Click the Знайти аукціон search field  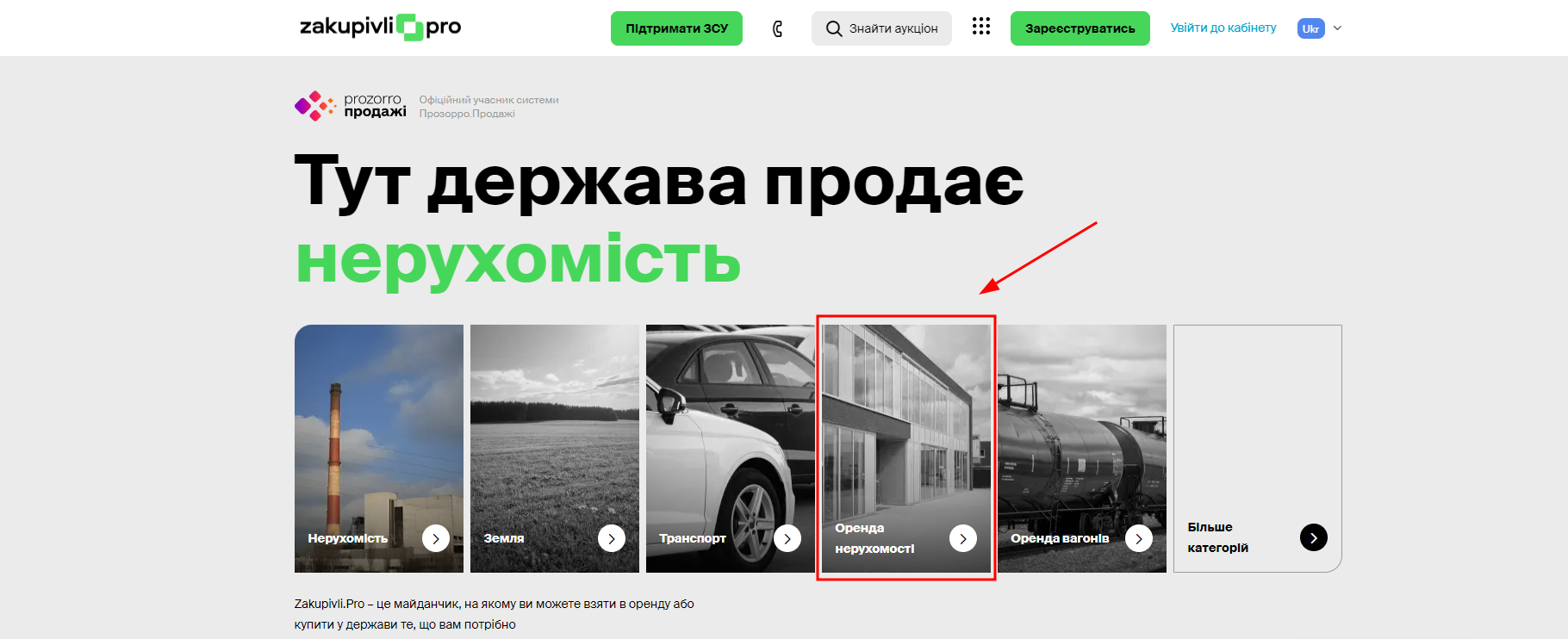(x=881, y=28)
